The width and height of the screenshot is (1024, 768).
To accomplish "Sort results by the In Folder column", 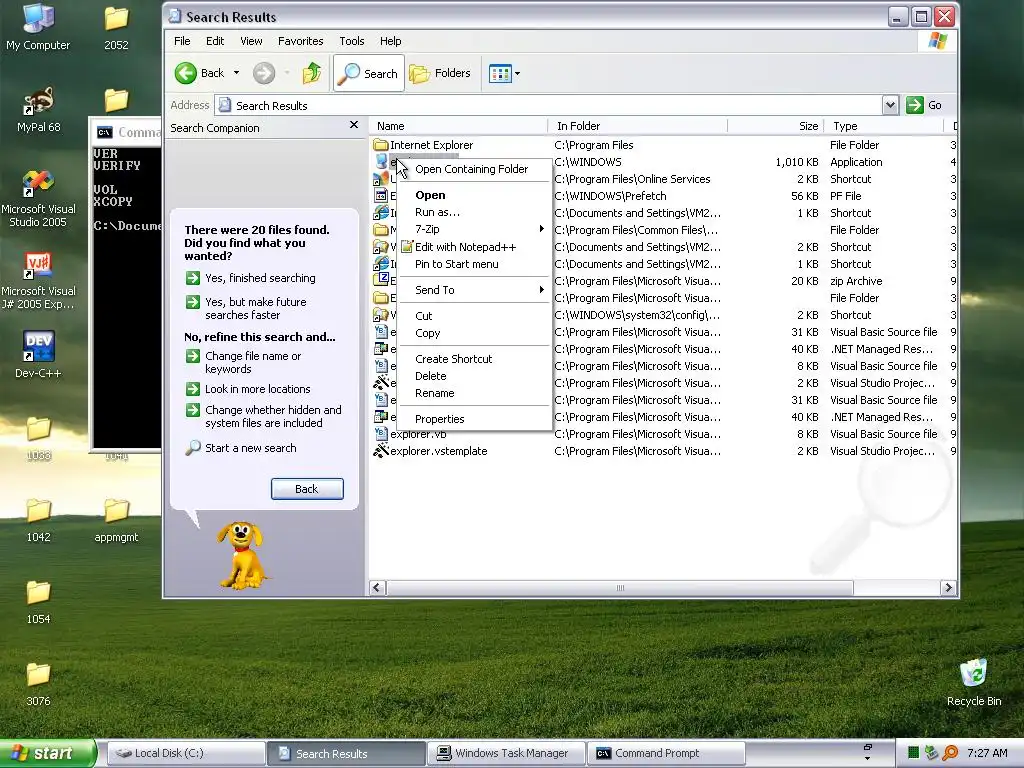I will (638, 126).
